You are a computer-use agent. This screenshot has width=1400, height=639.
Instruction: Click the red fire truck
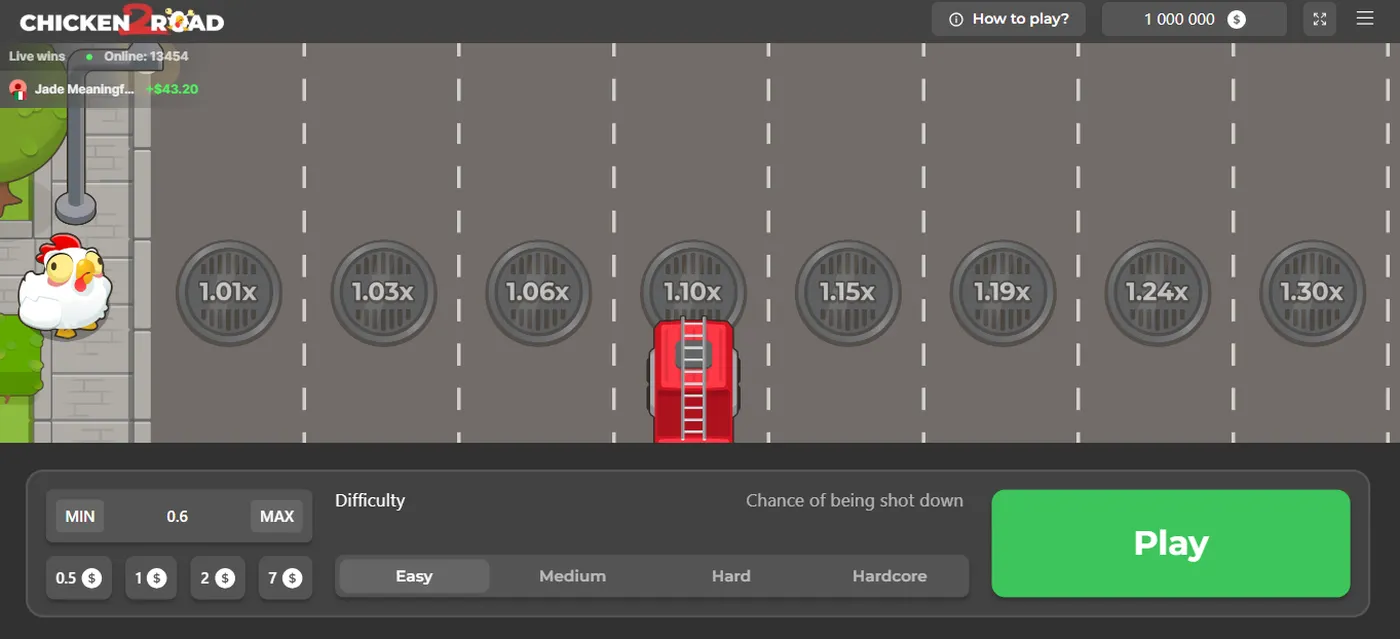[694, 382]
